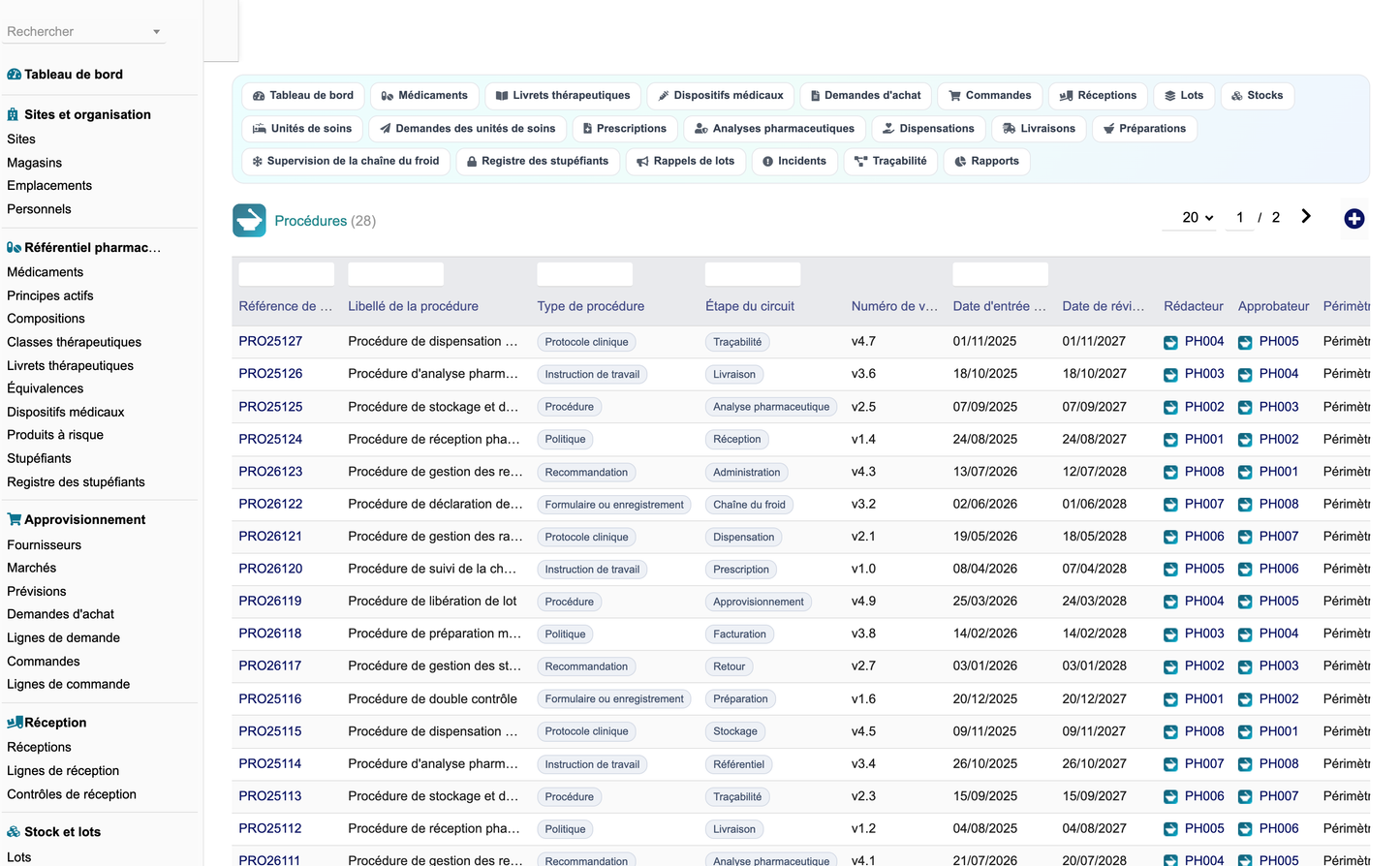1400x866 pixels.
Task: Click the Chaîne du froid tag in PRO26122 row
Action: 750,505
